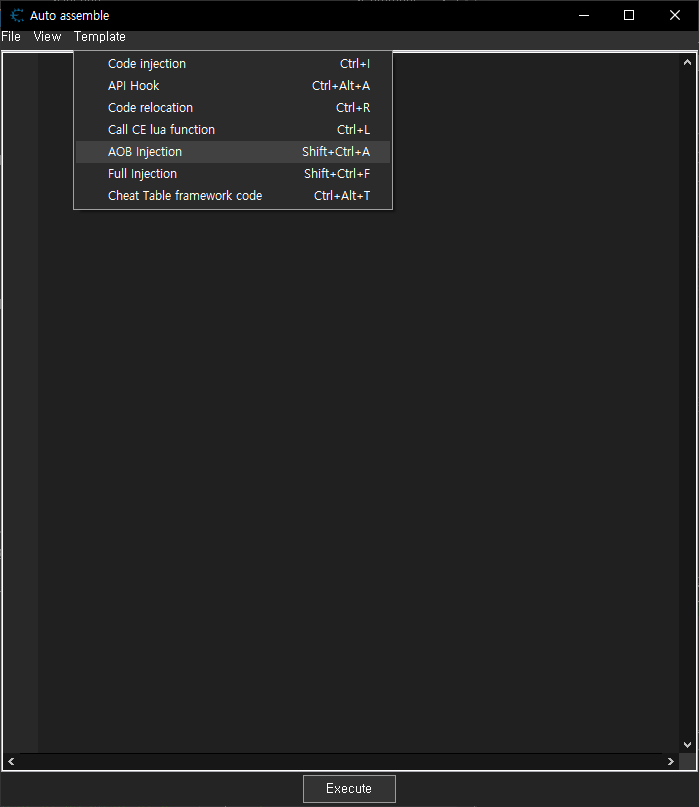Click the vertical scrollbar up arrow
Viewport: 699px width, 807px height.
coord(687,62)
